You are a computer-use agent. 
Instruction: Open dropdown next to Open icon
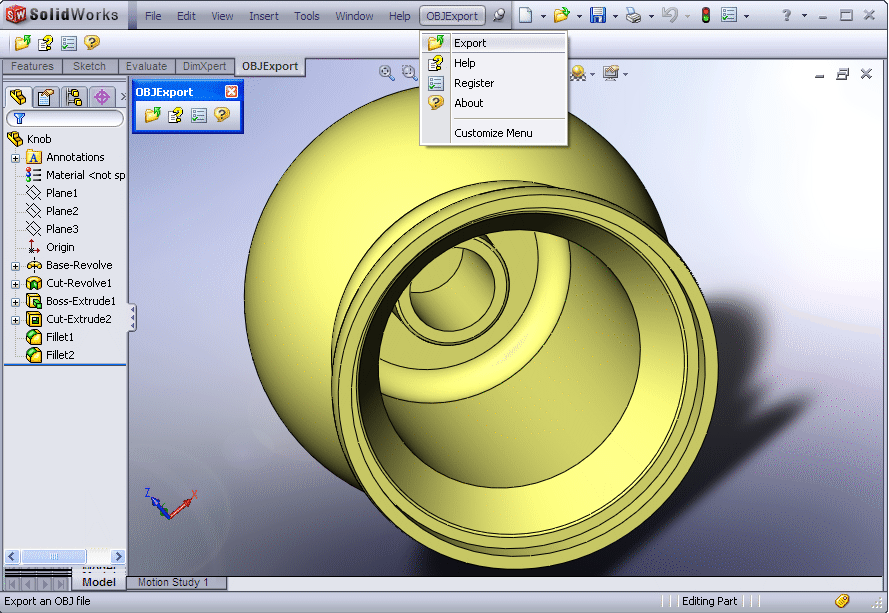coord(579,16)
